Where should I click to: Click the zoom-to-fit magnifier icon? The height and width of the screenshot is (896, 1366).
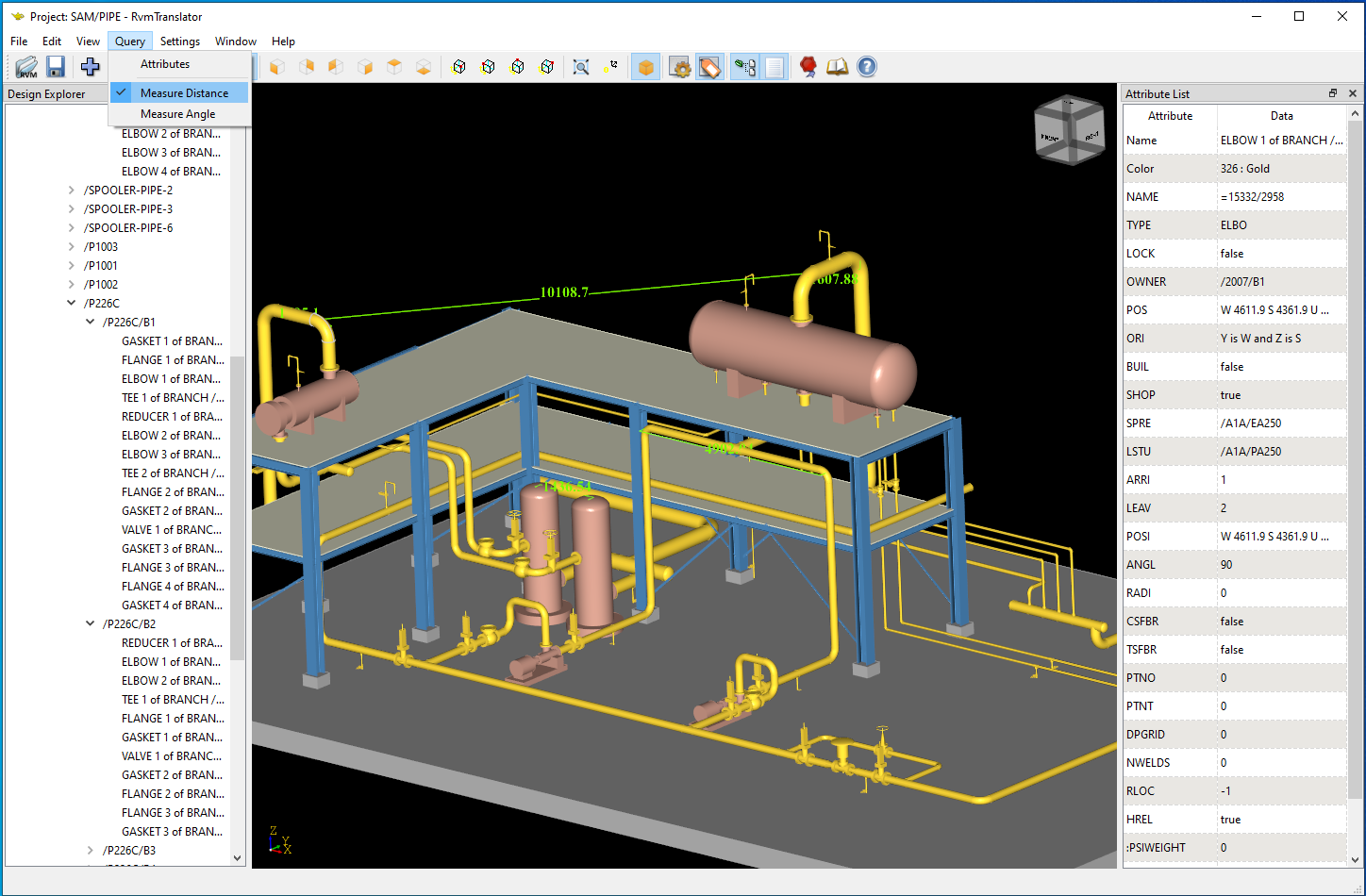coord(581,67)
